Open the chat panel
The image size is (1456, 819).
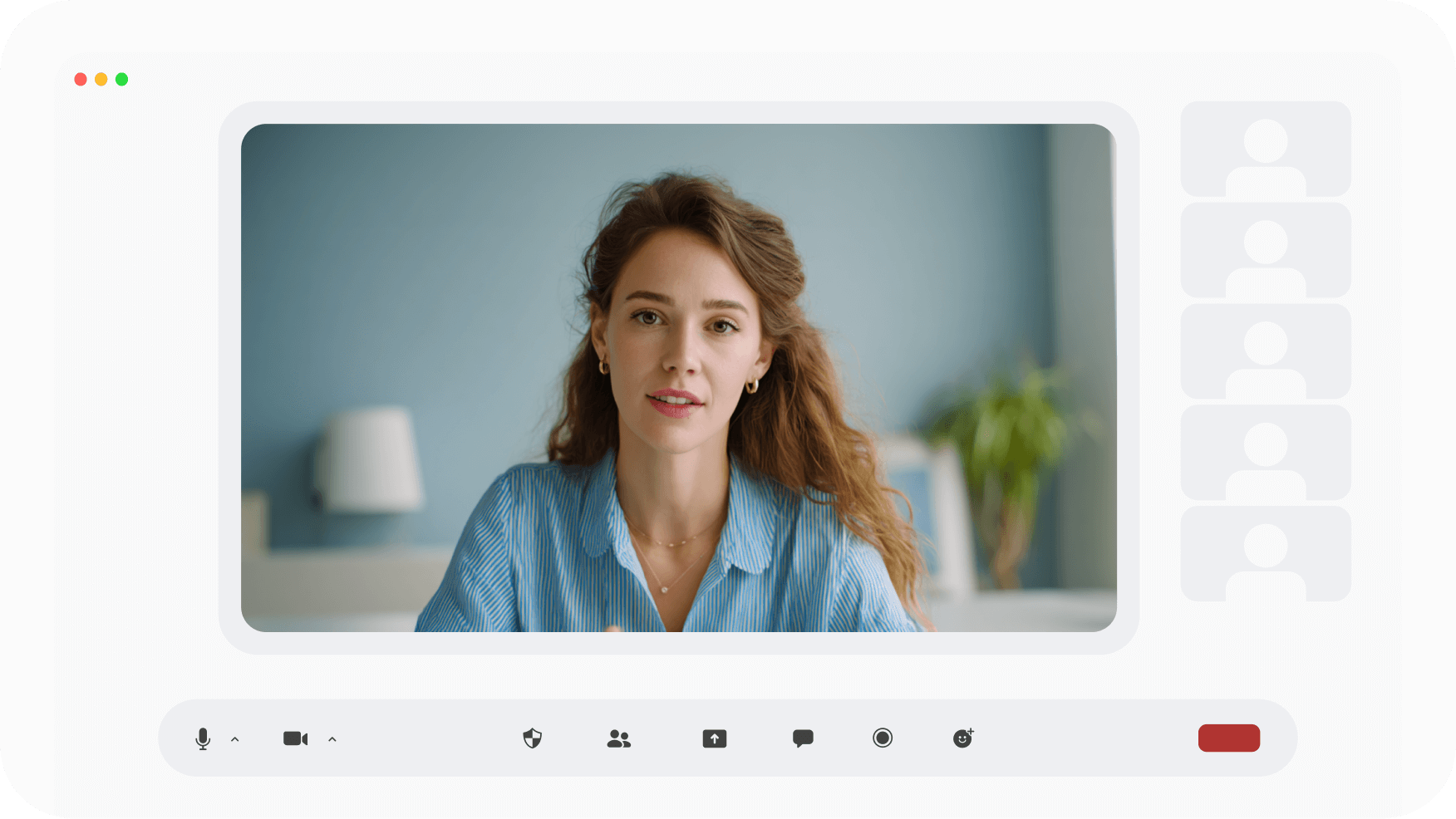(803, 738)
